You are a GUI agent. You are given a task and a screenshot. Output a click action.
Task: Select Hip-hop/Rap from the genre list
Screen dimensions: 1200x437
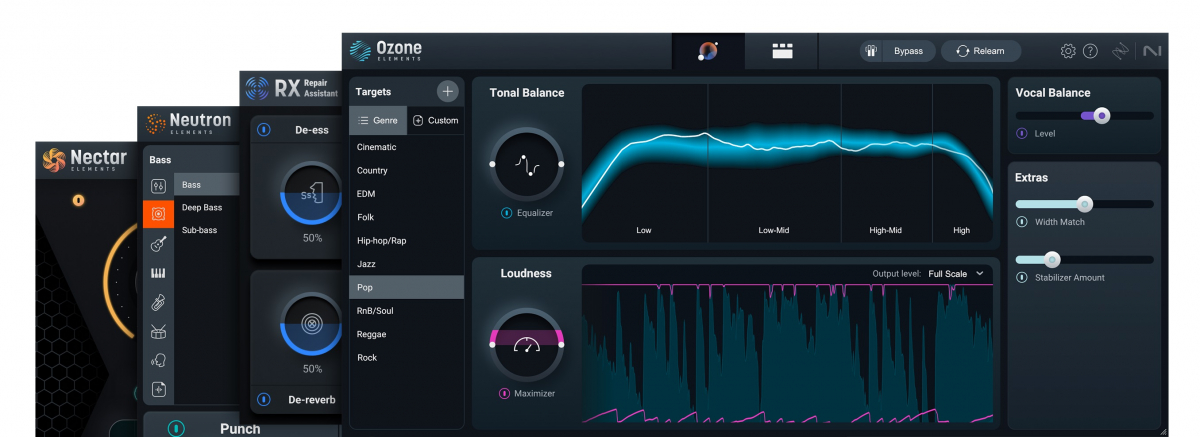(x=382, y=241)
